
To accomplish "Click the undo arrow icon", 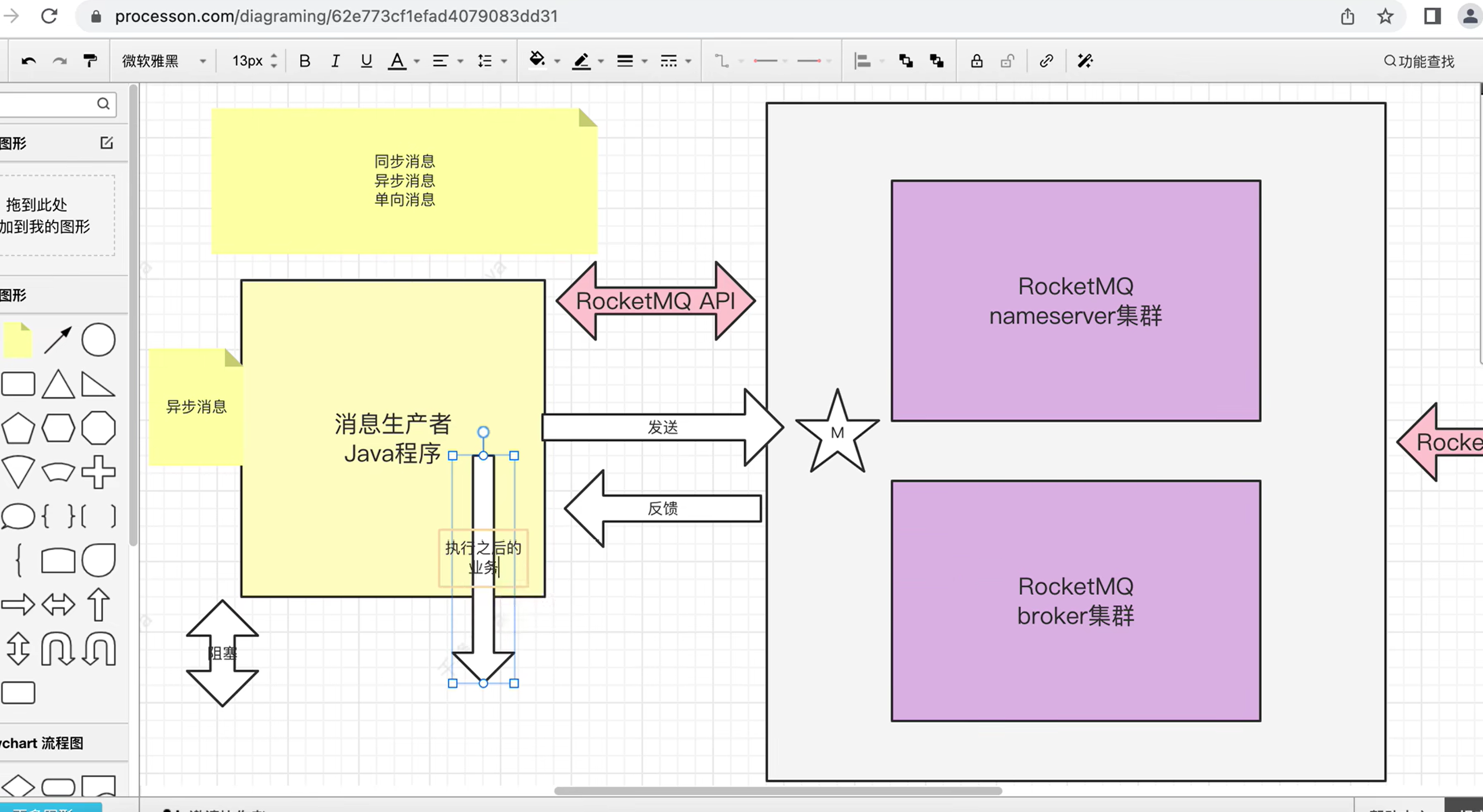I will tap(28, 61).
